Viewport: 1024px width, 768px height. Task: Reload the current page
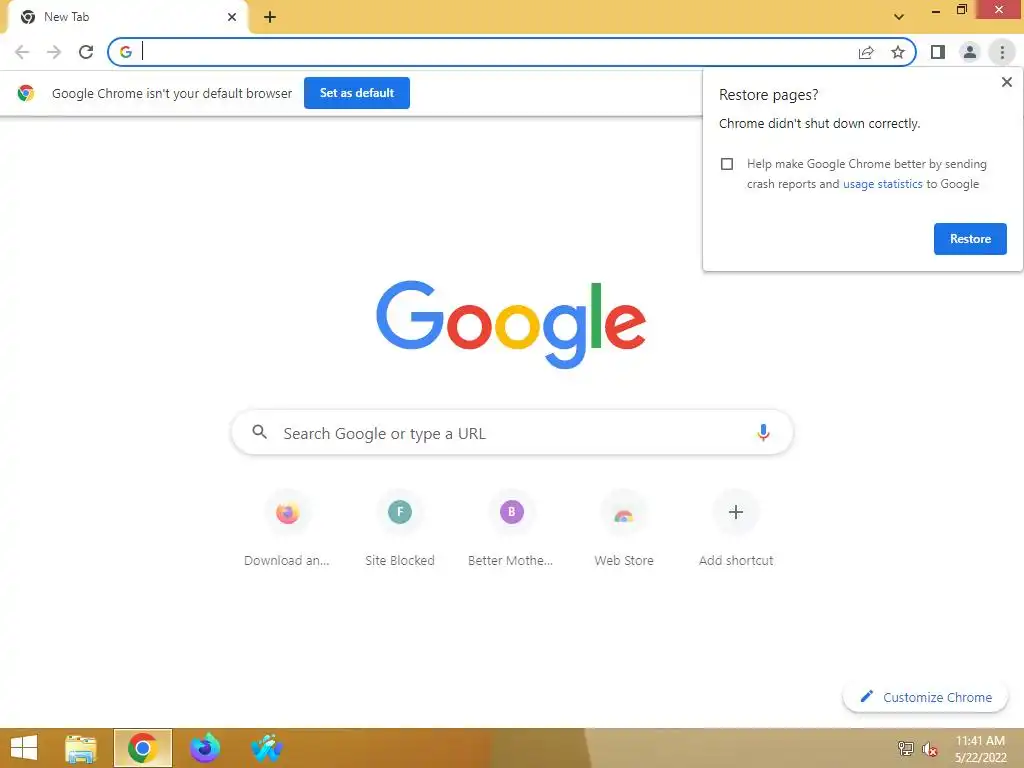(x=86, y=52)
